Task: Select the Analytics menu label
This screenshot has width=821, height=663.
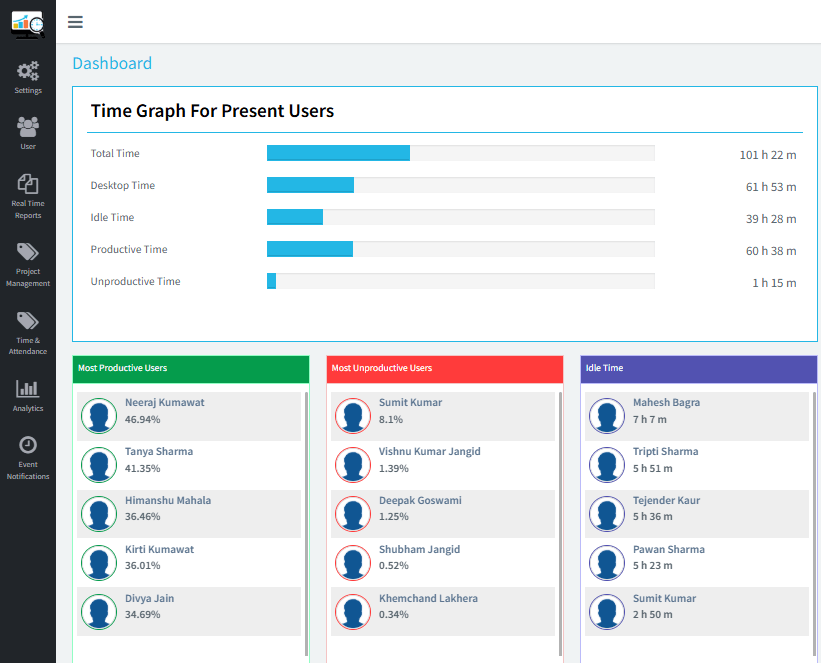Action: coord(28,408)
